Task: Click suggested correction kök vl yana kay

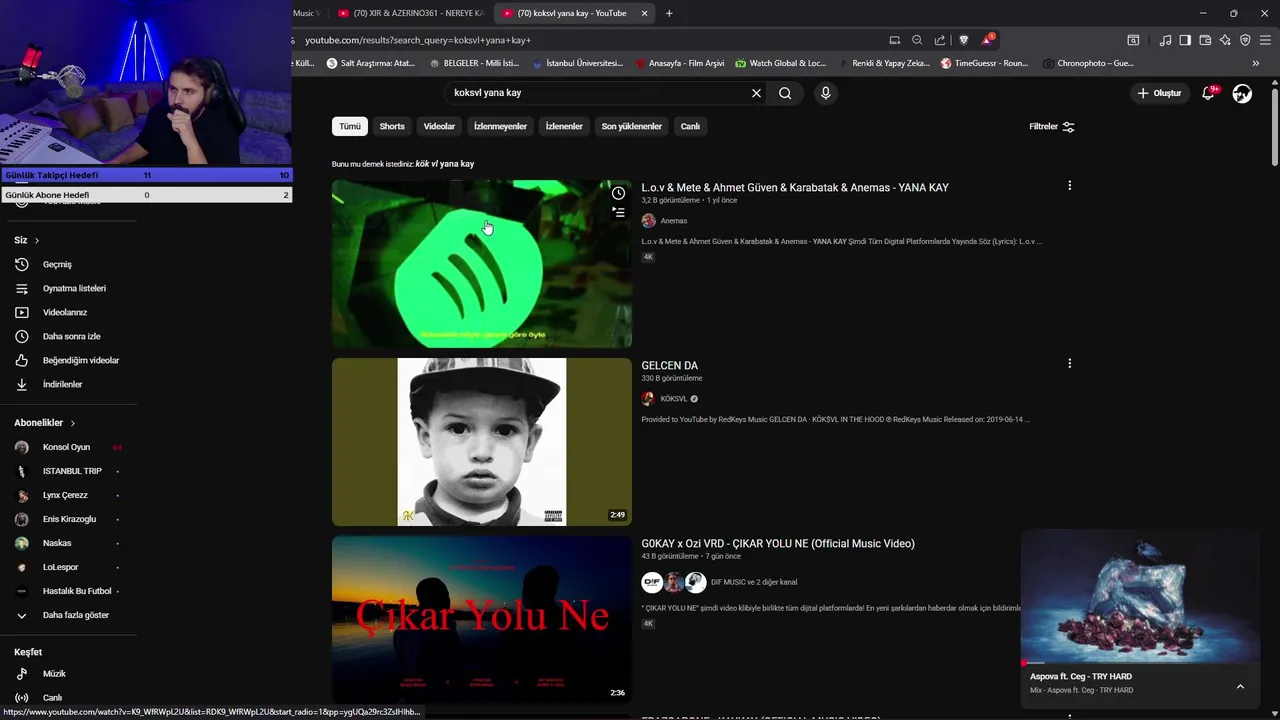Action: point(445,164)
